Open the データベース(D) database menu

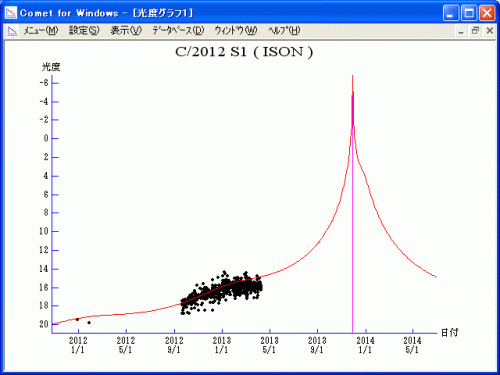tap(178, 31)
